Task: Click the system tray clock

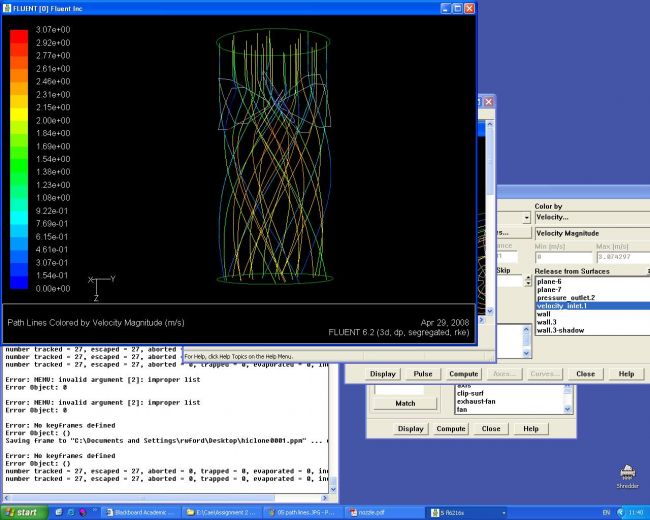Action: click(x=636, y=513)
